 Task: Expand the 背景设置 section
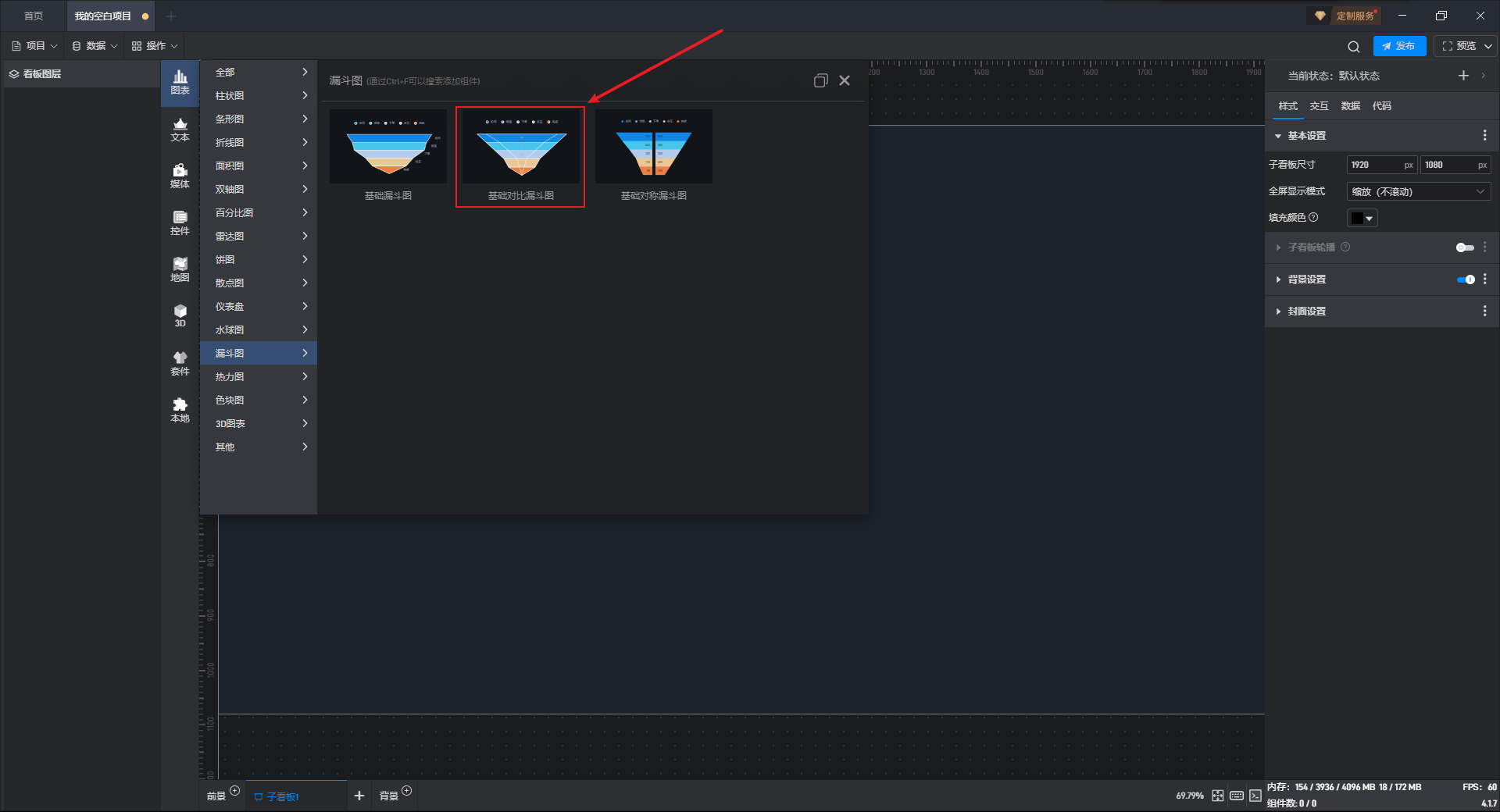1278,280
